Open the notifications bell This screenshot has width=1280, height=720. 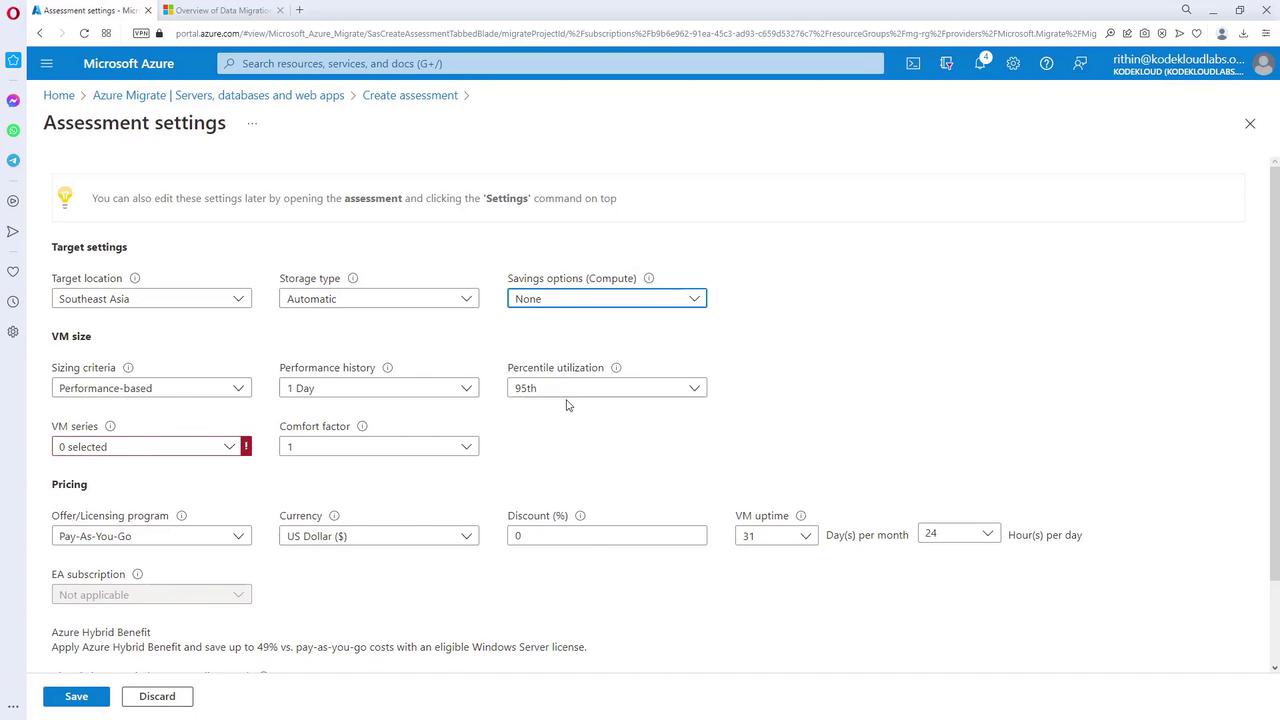point(980,63)
